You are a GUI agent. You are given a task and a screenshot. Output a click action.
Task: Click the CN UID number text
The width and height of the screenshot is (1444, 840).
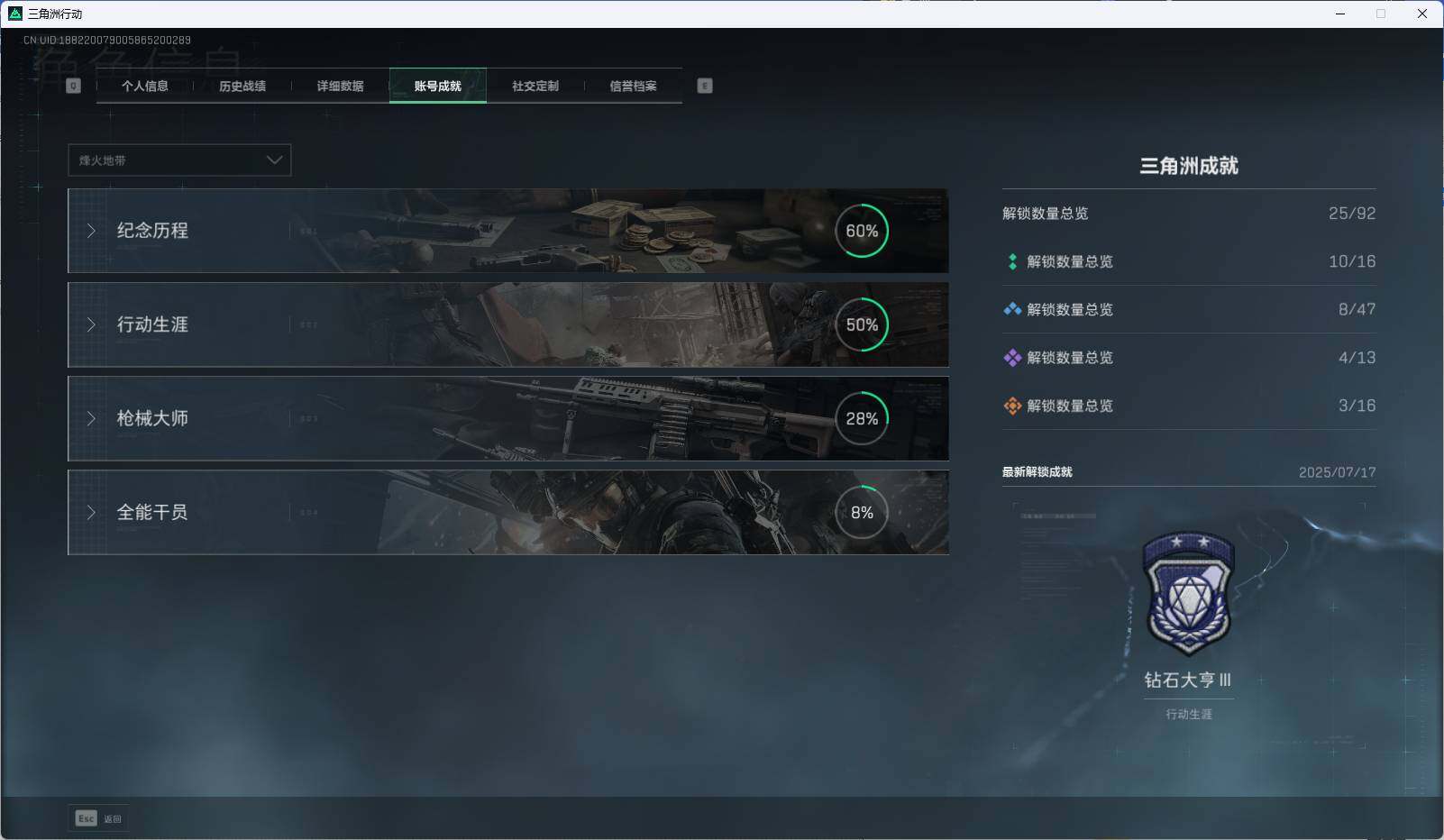point(107,40)
